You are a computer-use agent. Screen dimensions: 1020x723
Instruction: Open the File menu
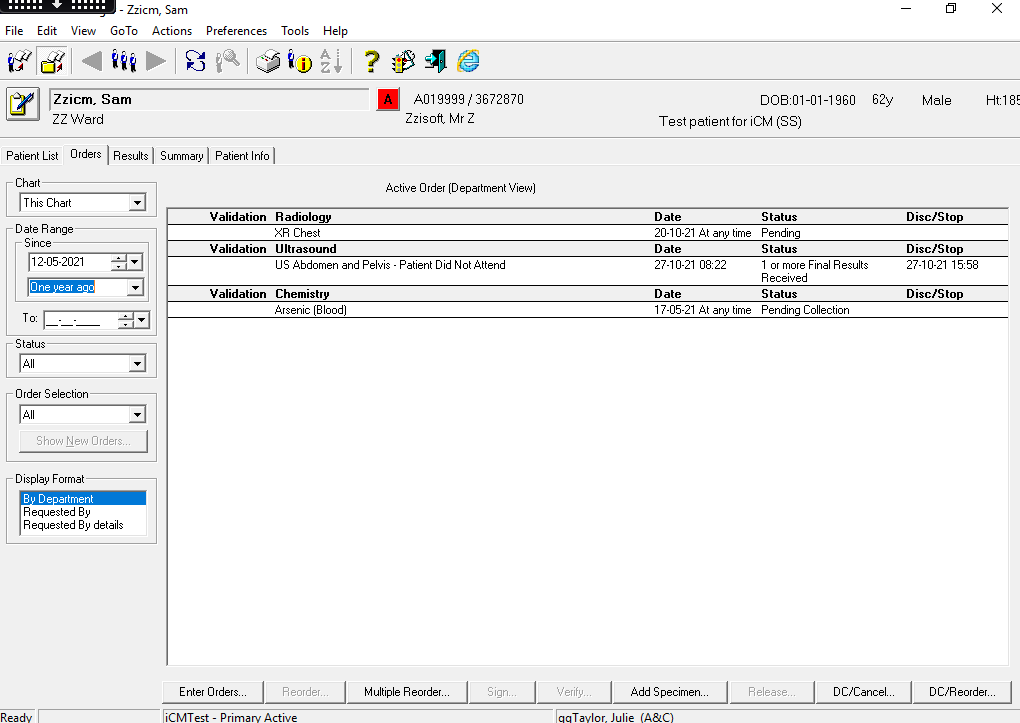coord(14,31)
